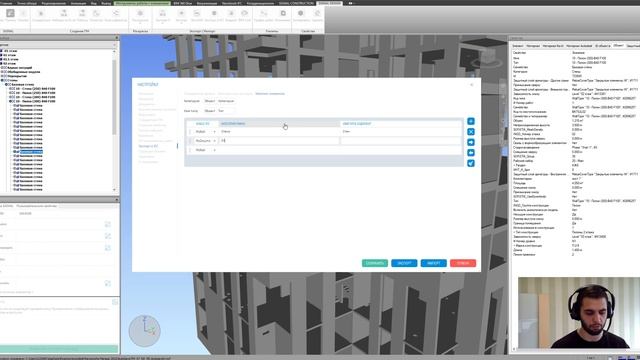Click the round view compass in the 3D viewport
Screen dimensions: 640x360
click(144, 331)
